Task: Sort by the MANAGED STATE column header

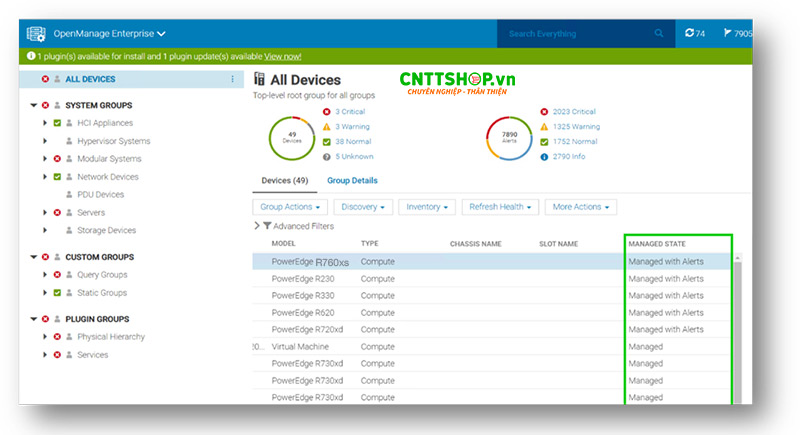Action: pos(657,244)
